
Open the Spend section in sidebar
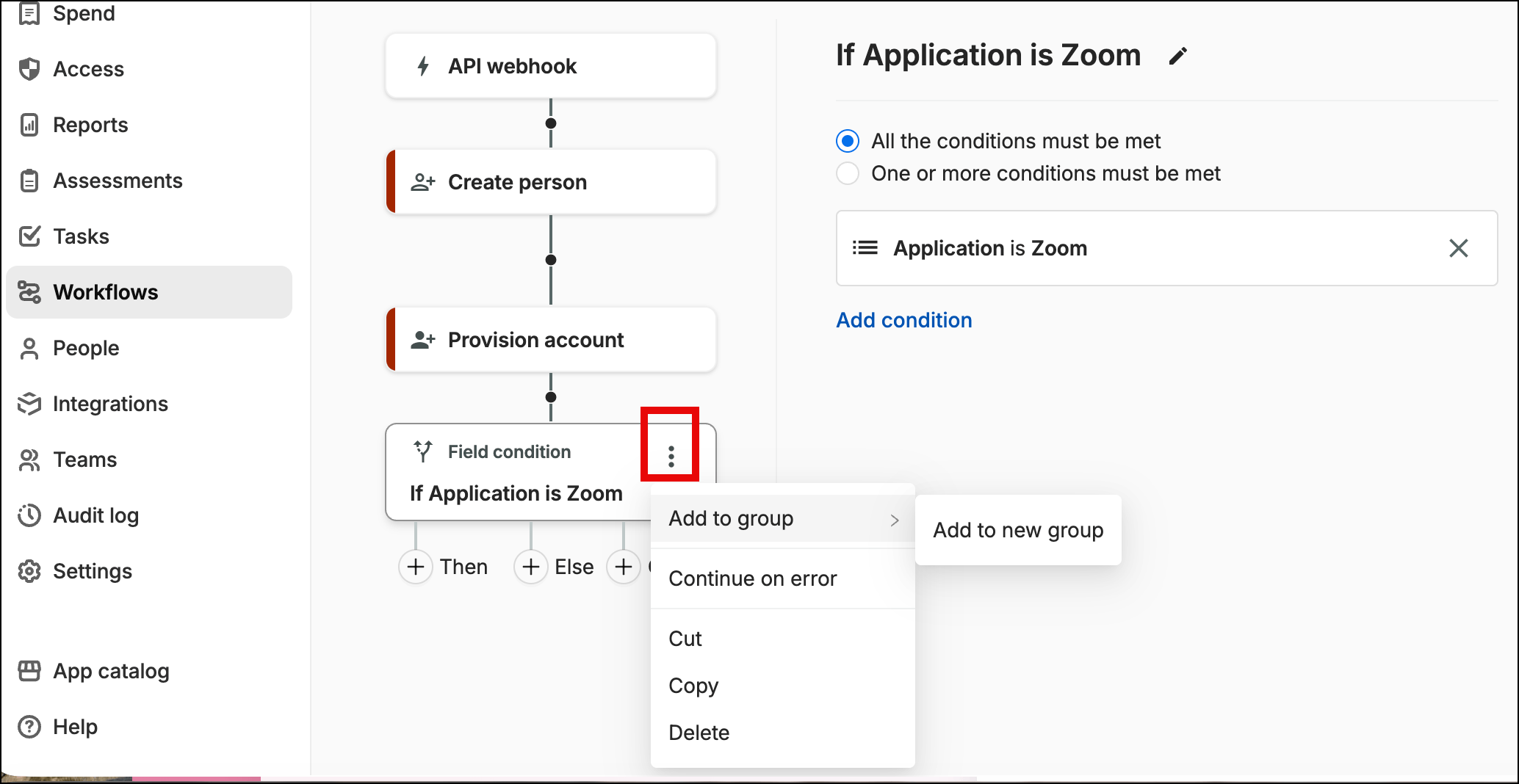(x=84, y=13)
